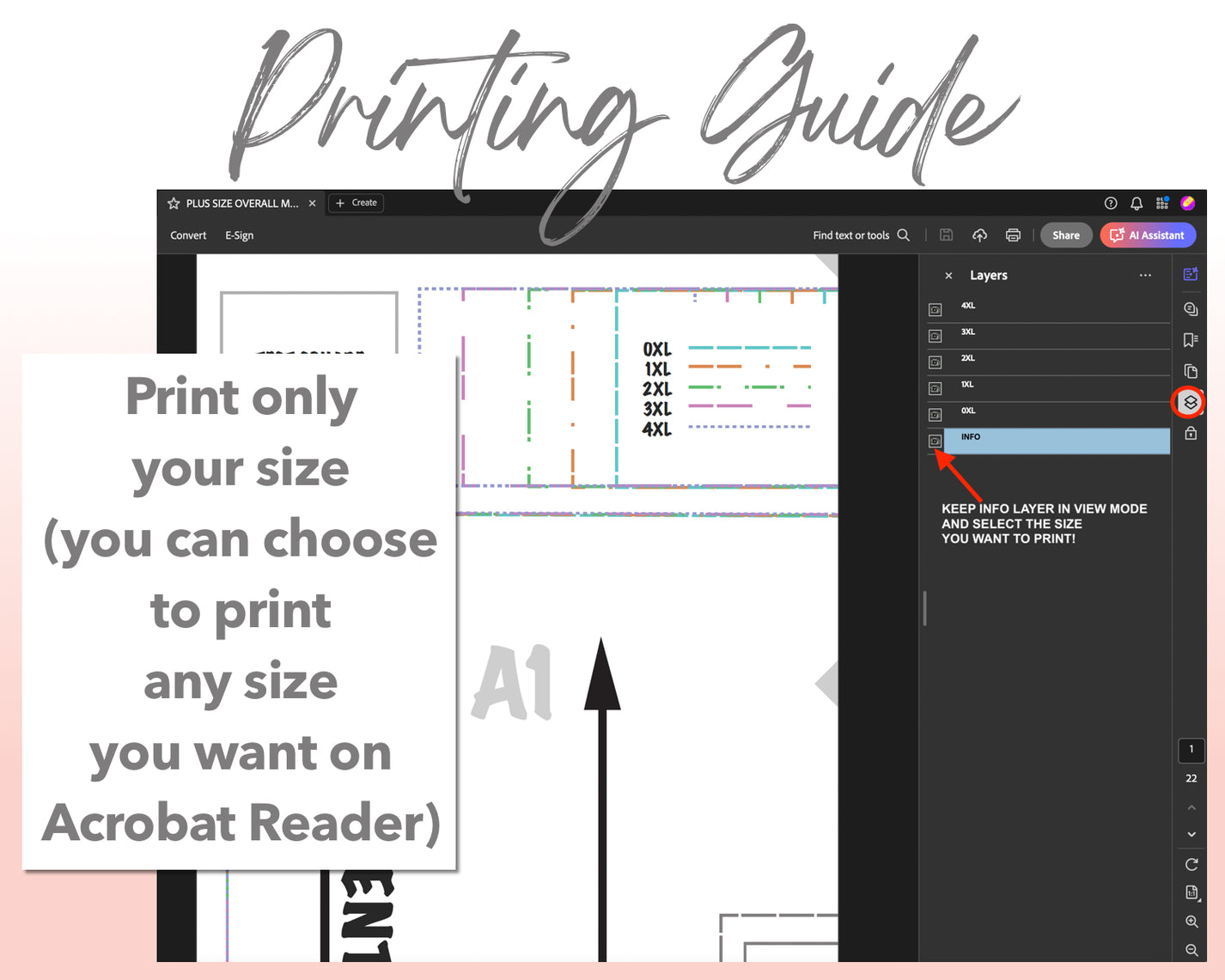Screen dimensions: 1225x980
Task: Click the Share button
Action: [1066, 235]
